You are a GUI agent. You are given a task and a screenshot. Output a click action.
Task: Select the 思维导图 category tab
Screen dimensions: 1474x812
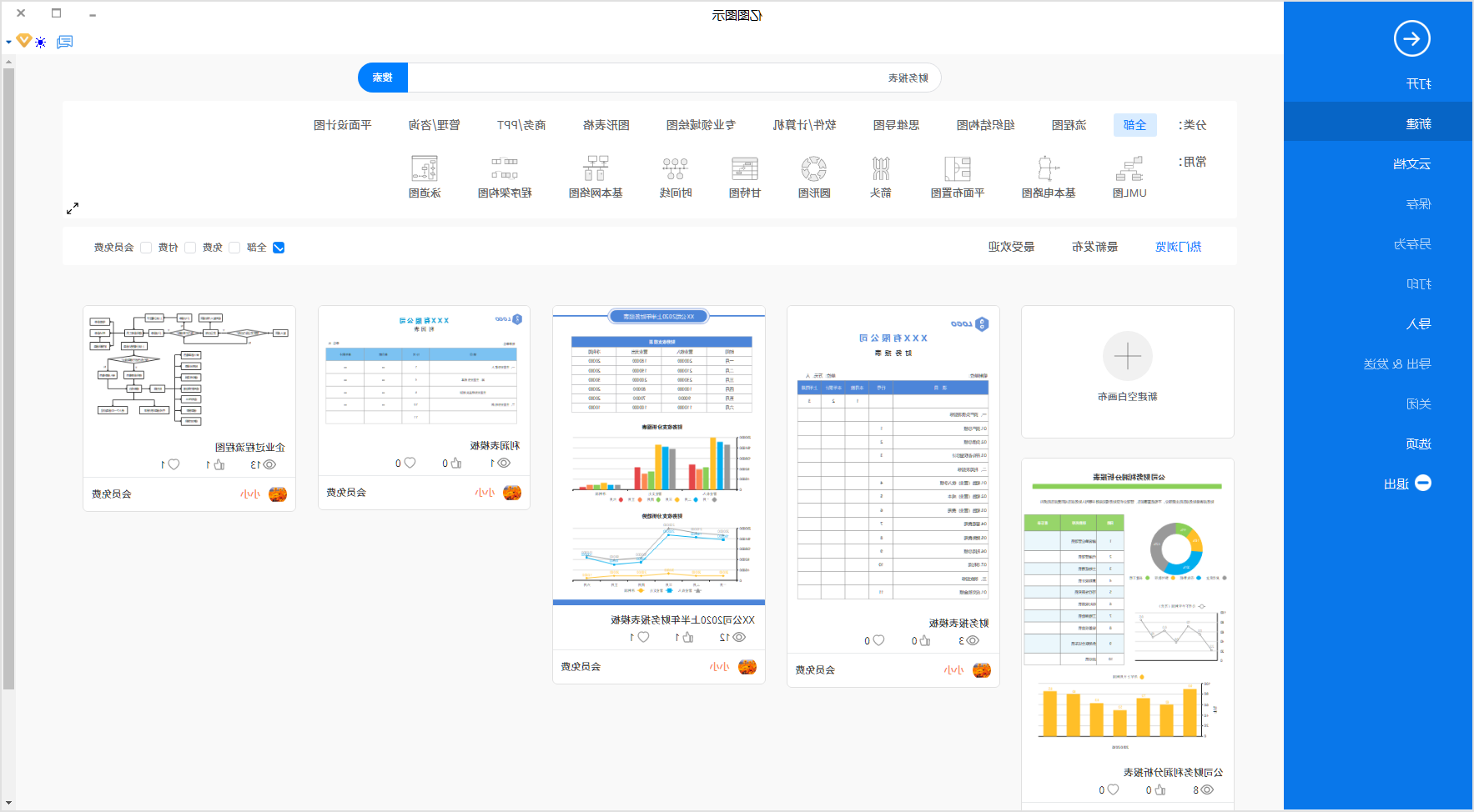pyautogui.click(x=896, y=125)
